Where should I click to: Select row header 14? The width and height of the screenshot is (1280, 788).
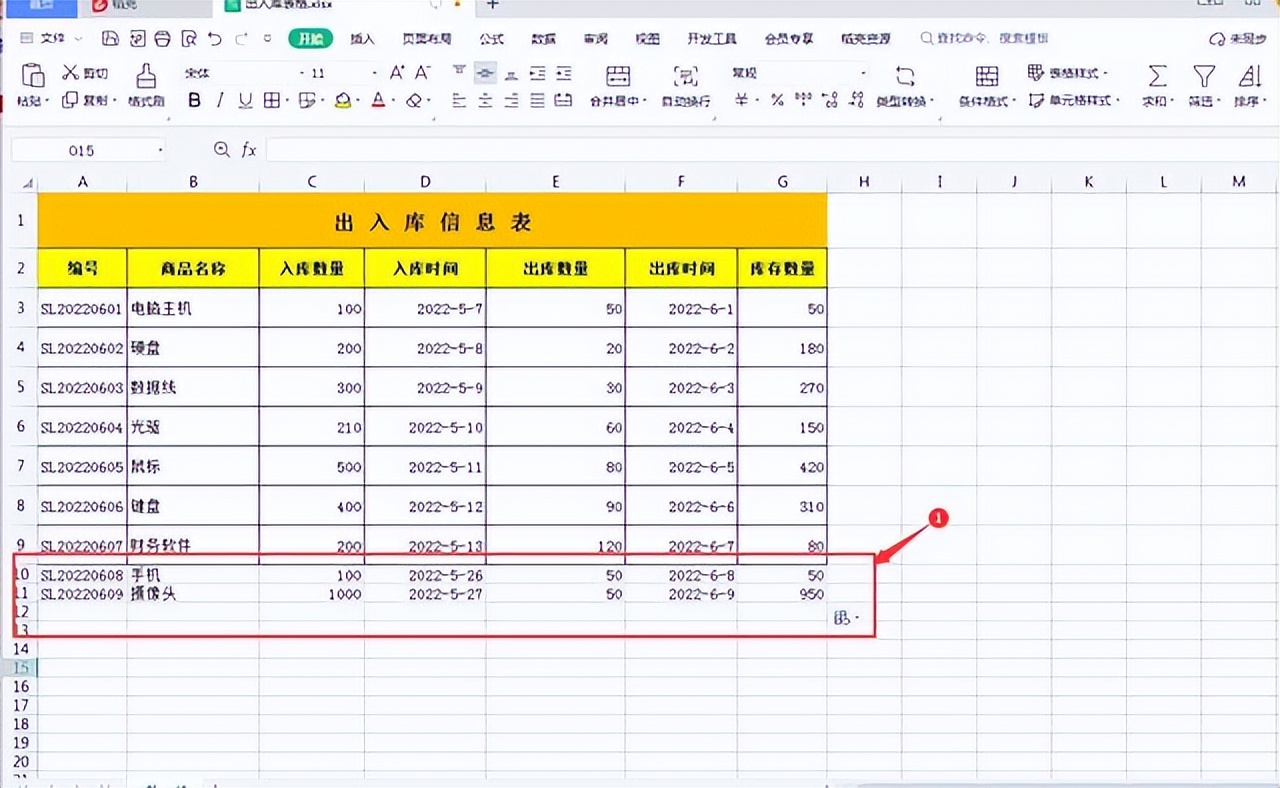(23, 649)
